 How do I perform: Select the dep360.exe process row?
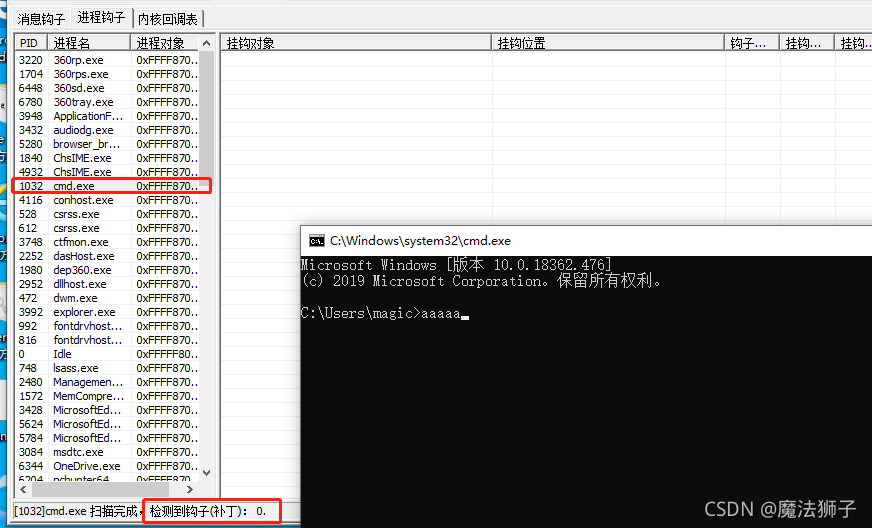(x=107, y=270)
